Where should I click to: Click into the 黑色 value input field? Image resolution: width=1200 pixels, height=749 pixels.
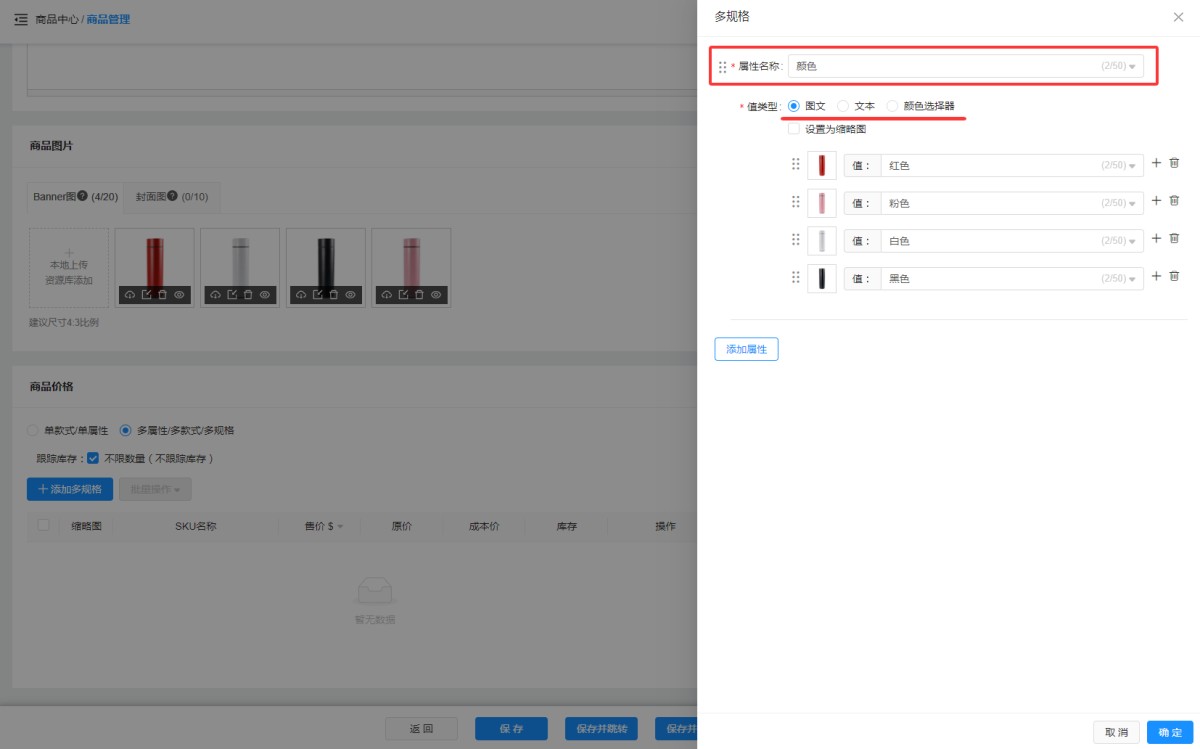1011,279
